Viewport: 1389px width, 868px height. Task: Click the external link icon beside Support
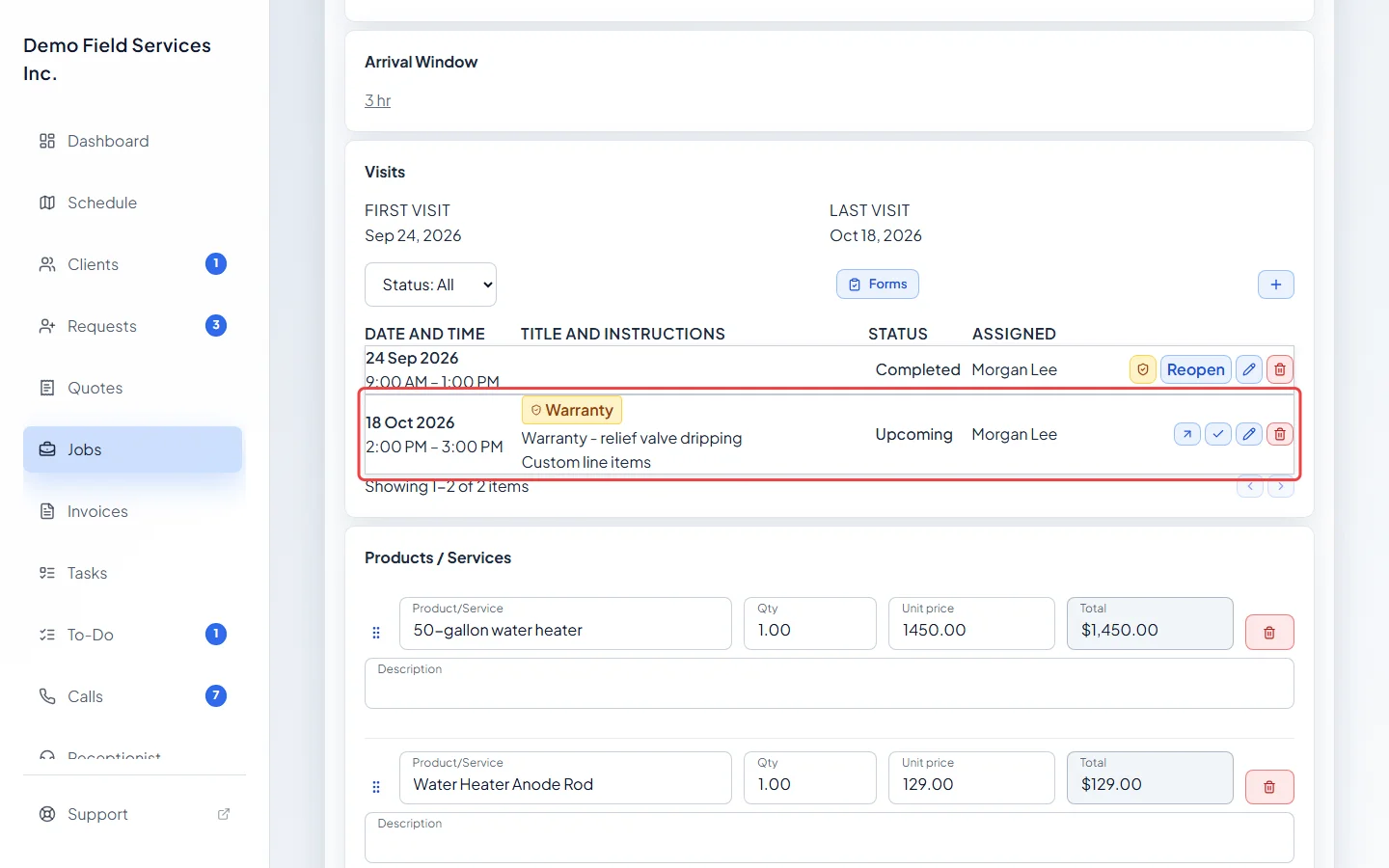pos(224,814)
